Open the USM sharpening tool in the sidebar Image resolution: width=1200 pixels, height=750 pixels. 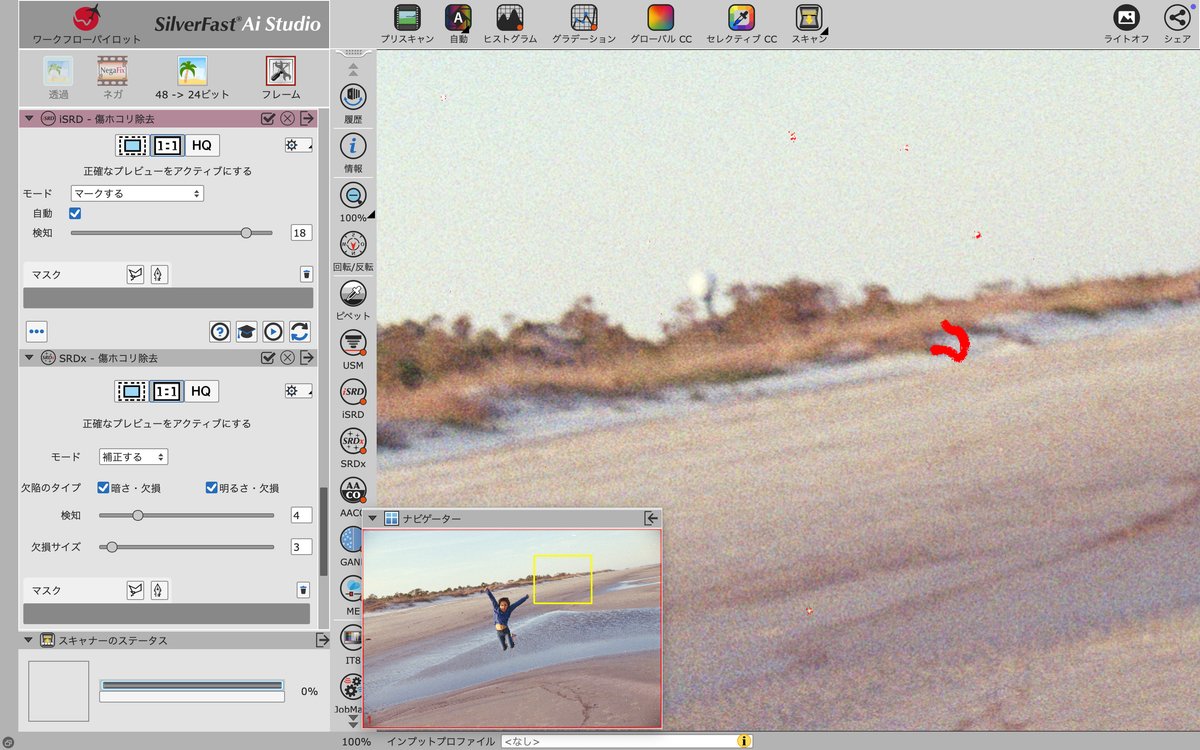tap(352, 343)
